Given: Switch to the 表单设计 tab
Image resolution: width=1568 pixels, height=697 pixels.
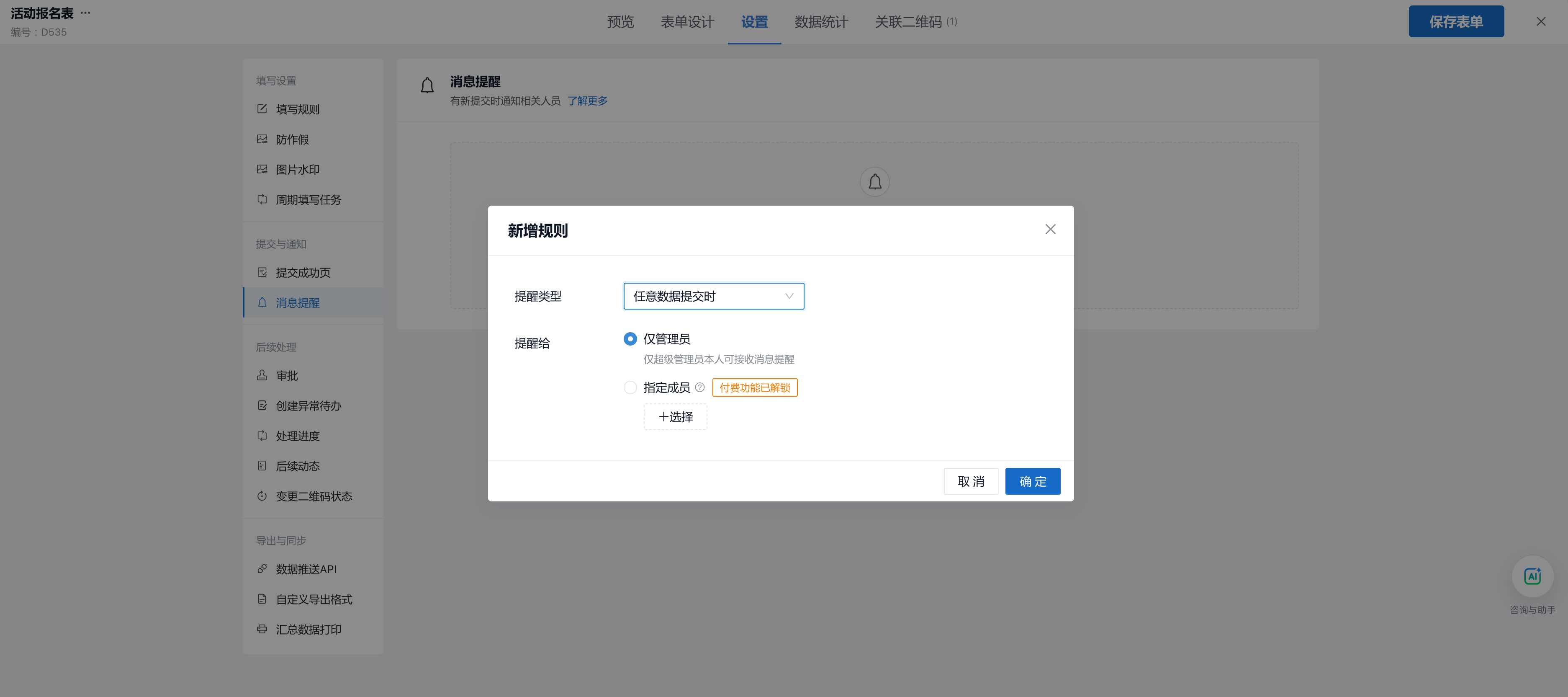Looking at the screenshot, I should click(687, 22).
